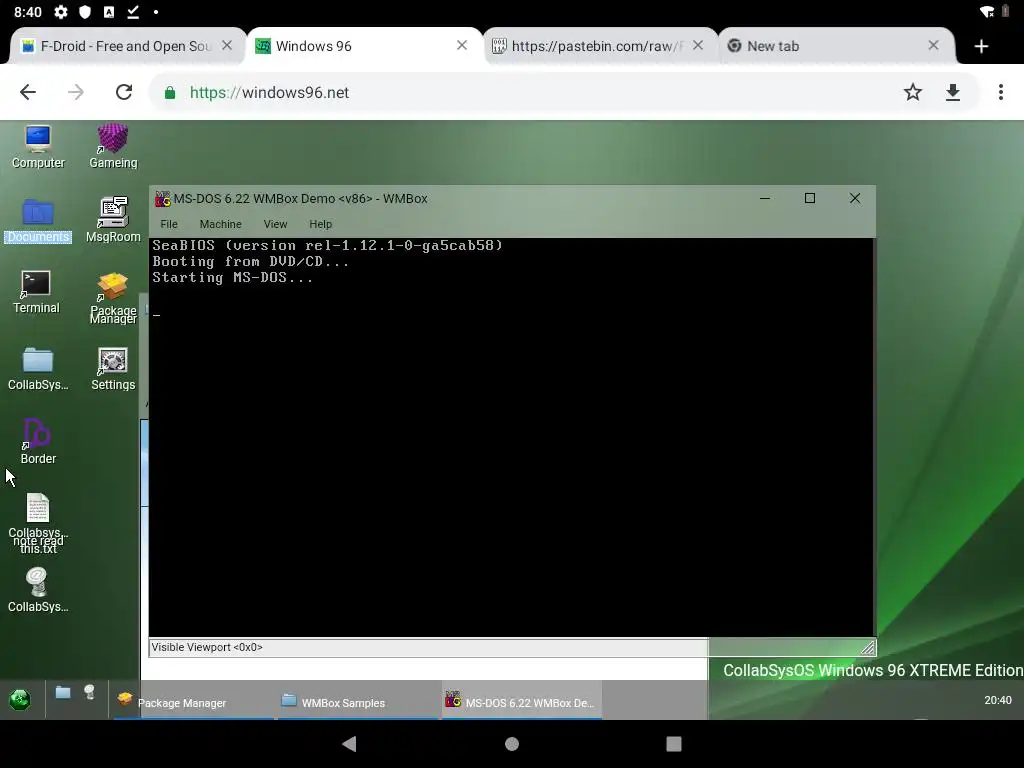Open the Machine menu in WMBox
This screenshot has height=768, width=1024.
pos(221,224)
